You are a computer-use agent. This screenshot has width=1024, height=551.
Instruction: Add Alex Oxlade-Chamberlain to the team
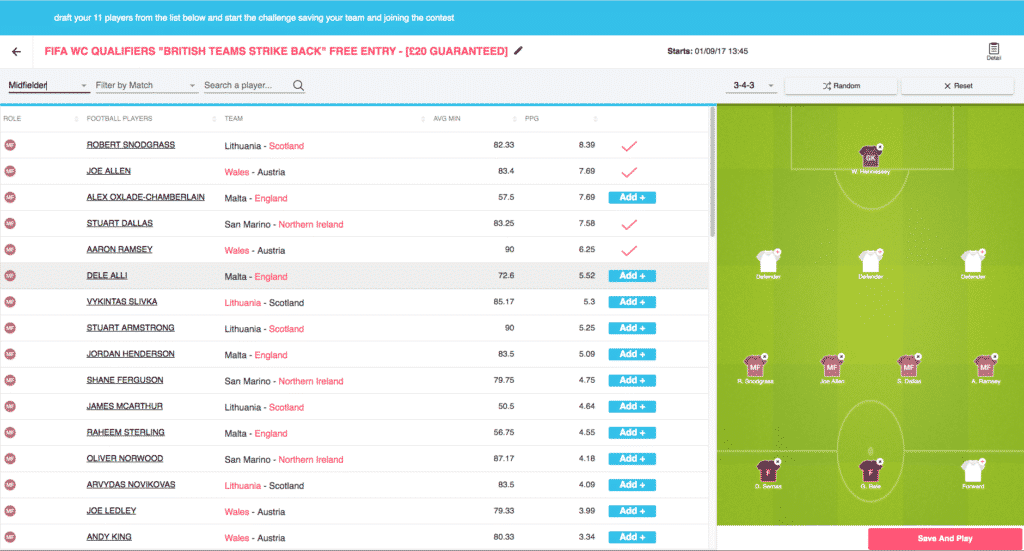coord(632,198)
